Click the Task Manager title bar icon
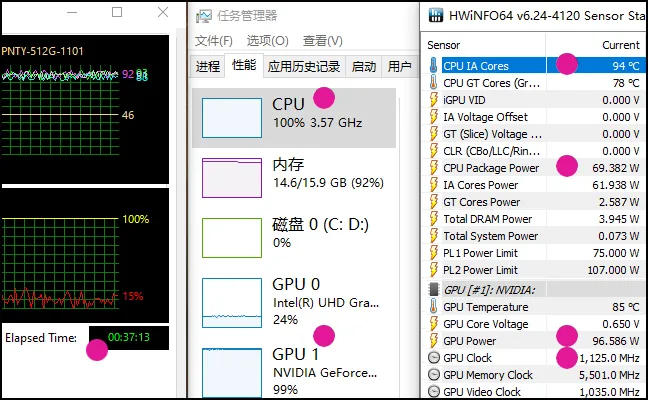Screen dimensions: 648x400 (x=204, y=16)
